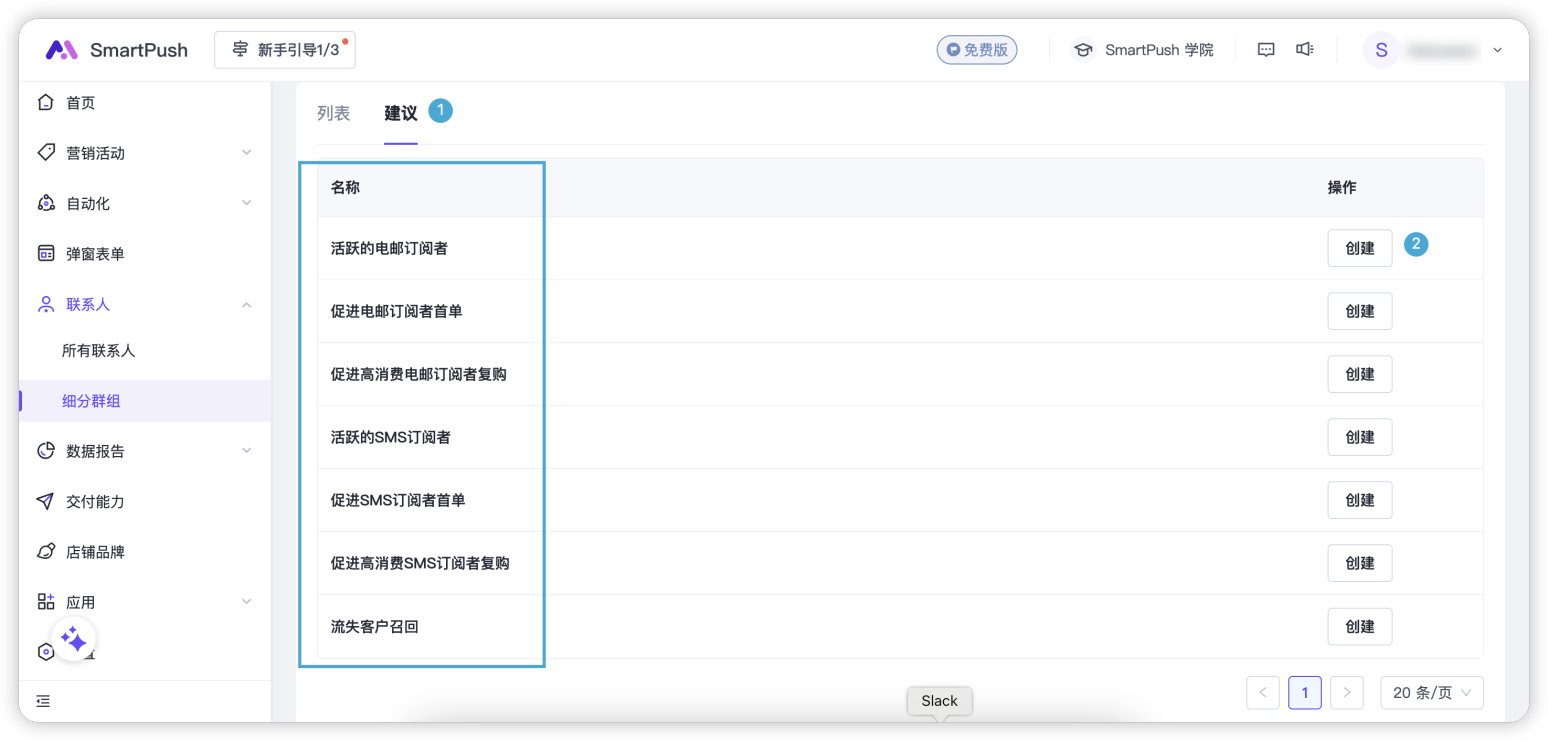Open the message chat icon in header

[1266, 50]
